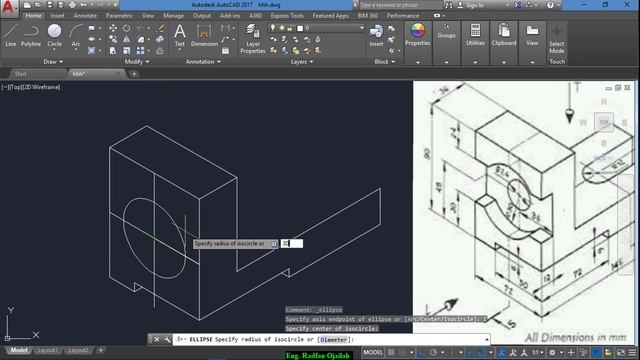This screenshot has height=360, width=640.
Task: Click the Scale tool in Modify panel
Action: tap(127, 51)
